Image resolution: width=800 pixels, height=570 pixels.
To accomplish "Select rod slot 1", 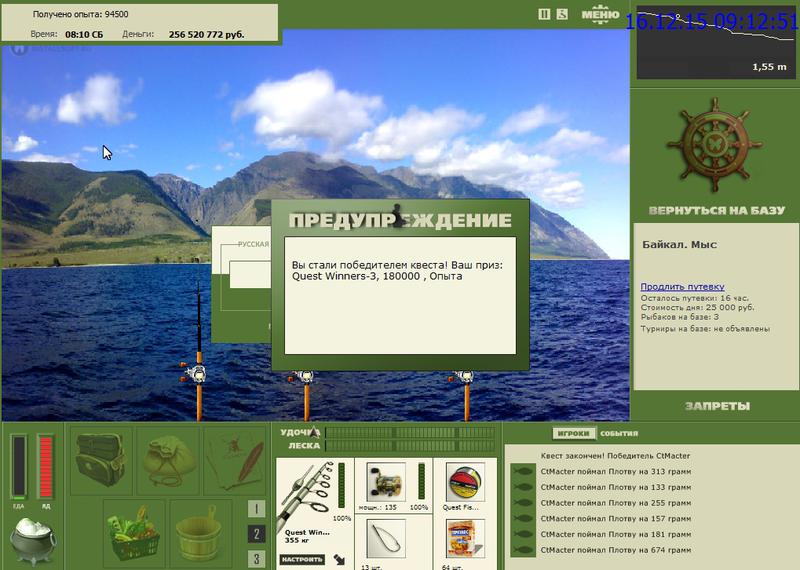I will tap(257, 509).
